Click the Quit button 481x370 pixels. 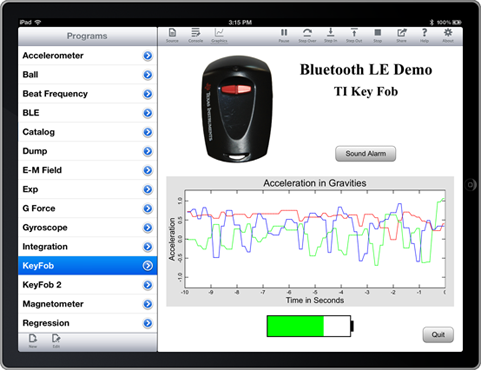click(x=438, y=335)
